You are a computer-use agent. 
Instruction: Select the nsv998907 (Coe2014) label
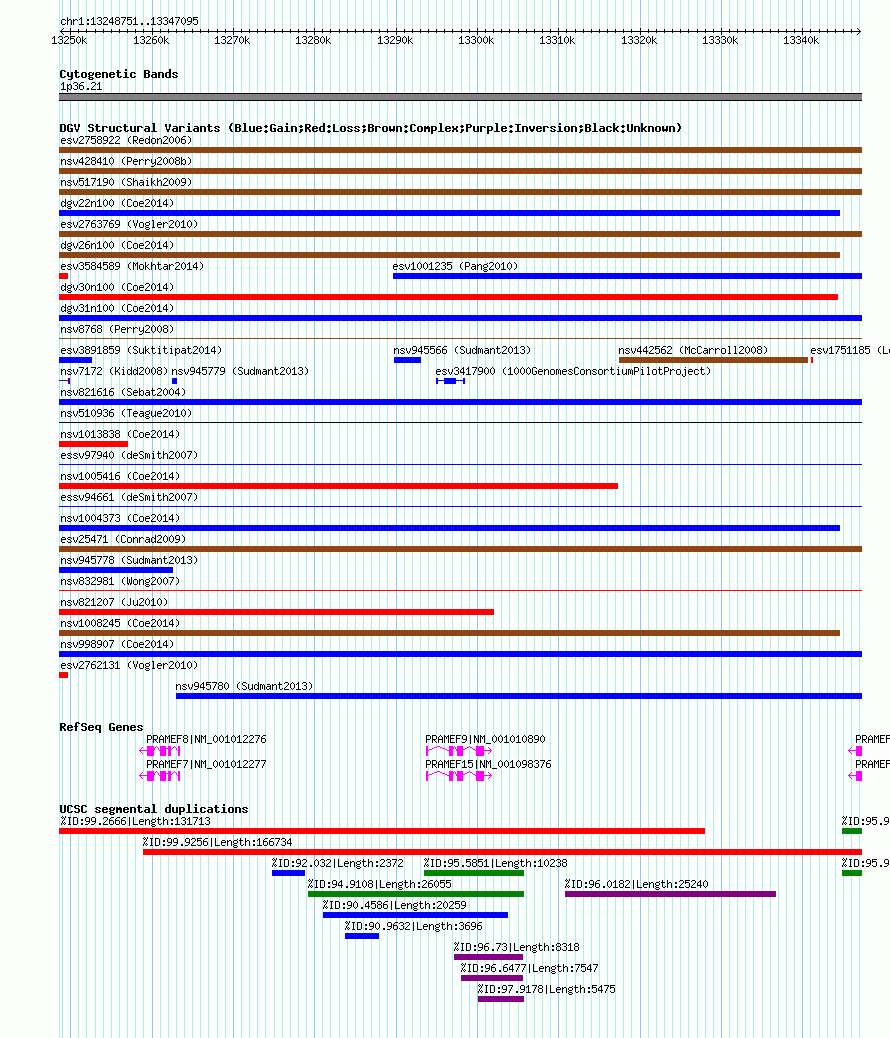point(117,644)
